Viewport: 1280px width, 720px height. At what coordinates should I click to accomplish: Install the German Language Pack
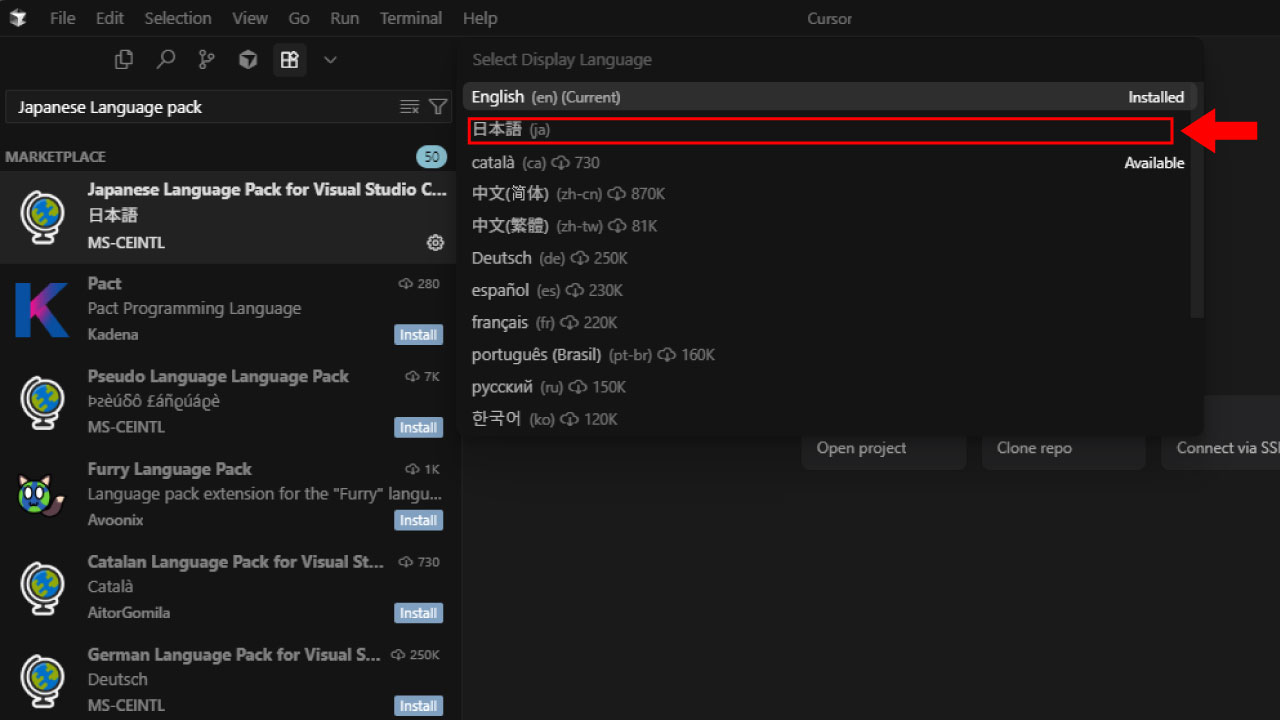[x=418, y=706]
